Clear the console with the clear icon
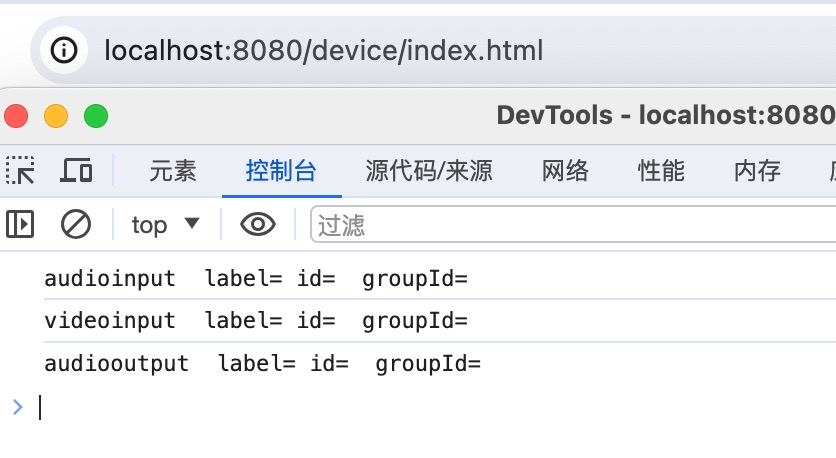Screen dimensions: 836x458 76,224
